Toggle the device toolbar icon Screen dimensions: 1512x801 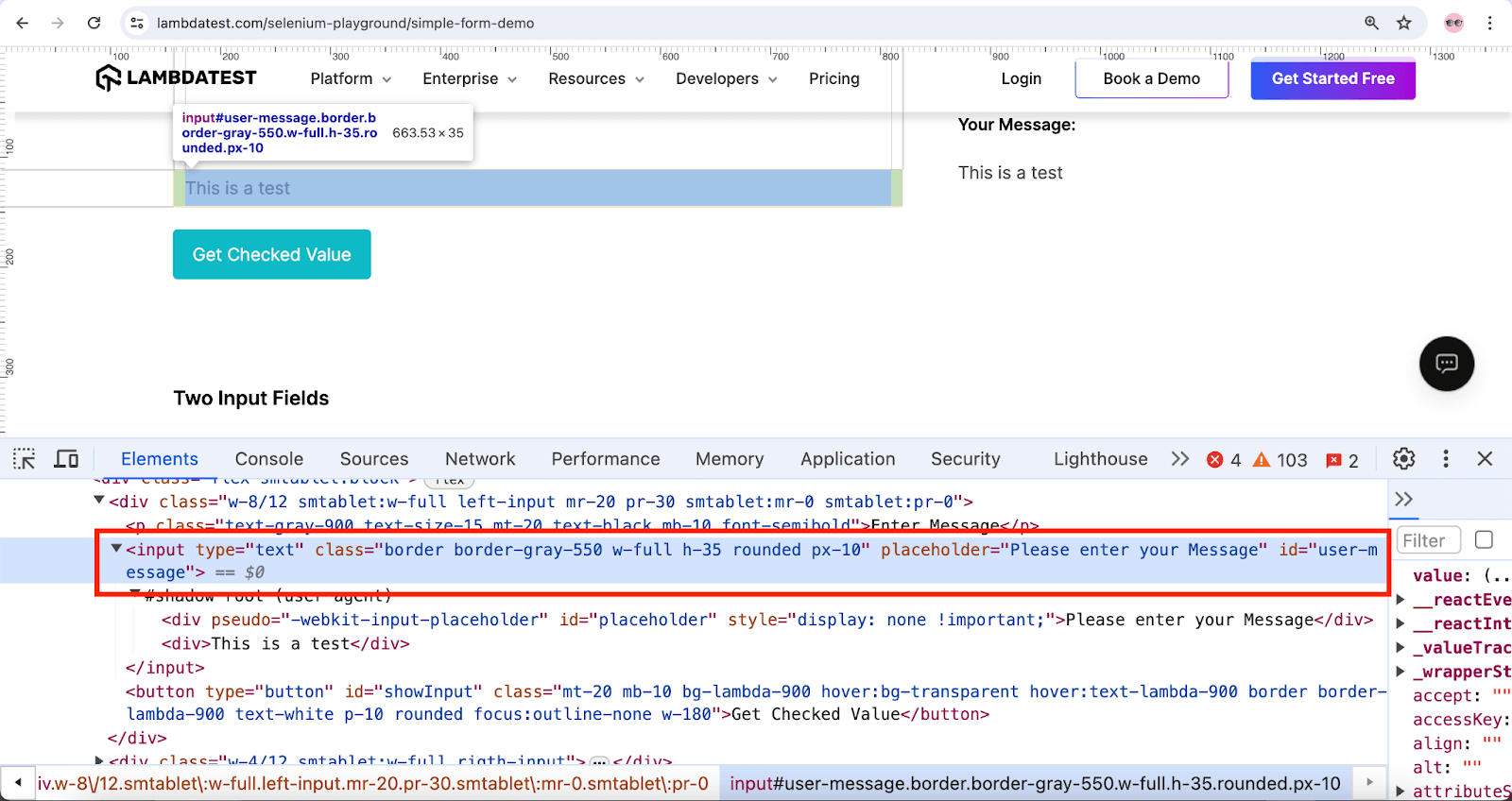(66, 459)
